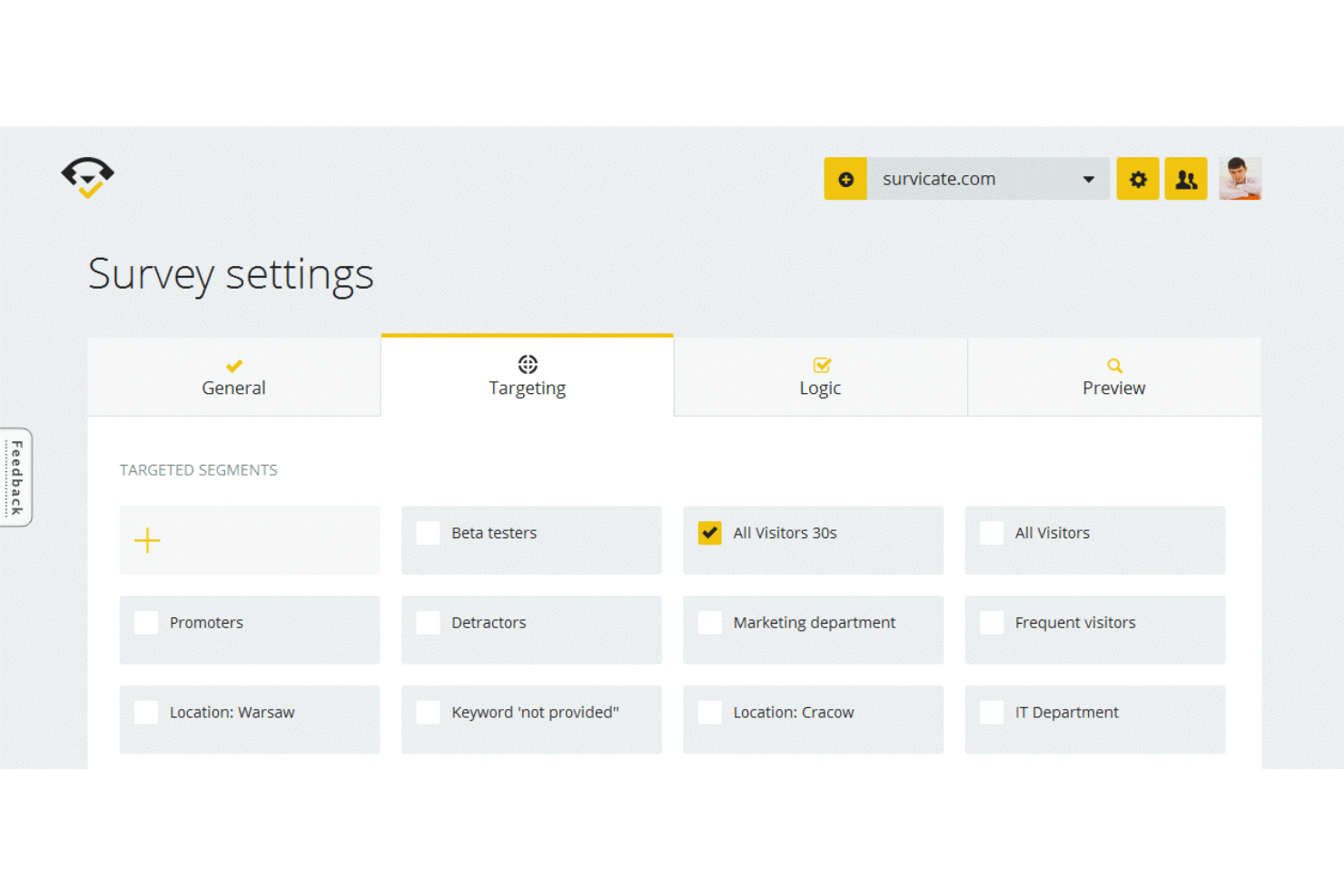Click the team members icon
The height and width of the screenshot is (896, 1344).
pyautogui.click(x=1186, y=178)
